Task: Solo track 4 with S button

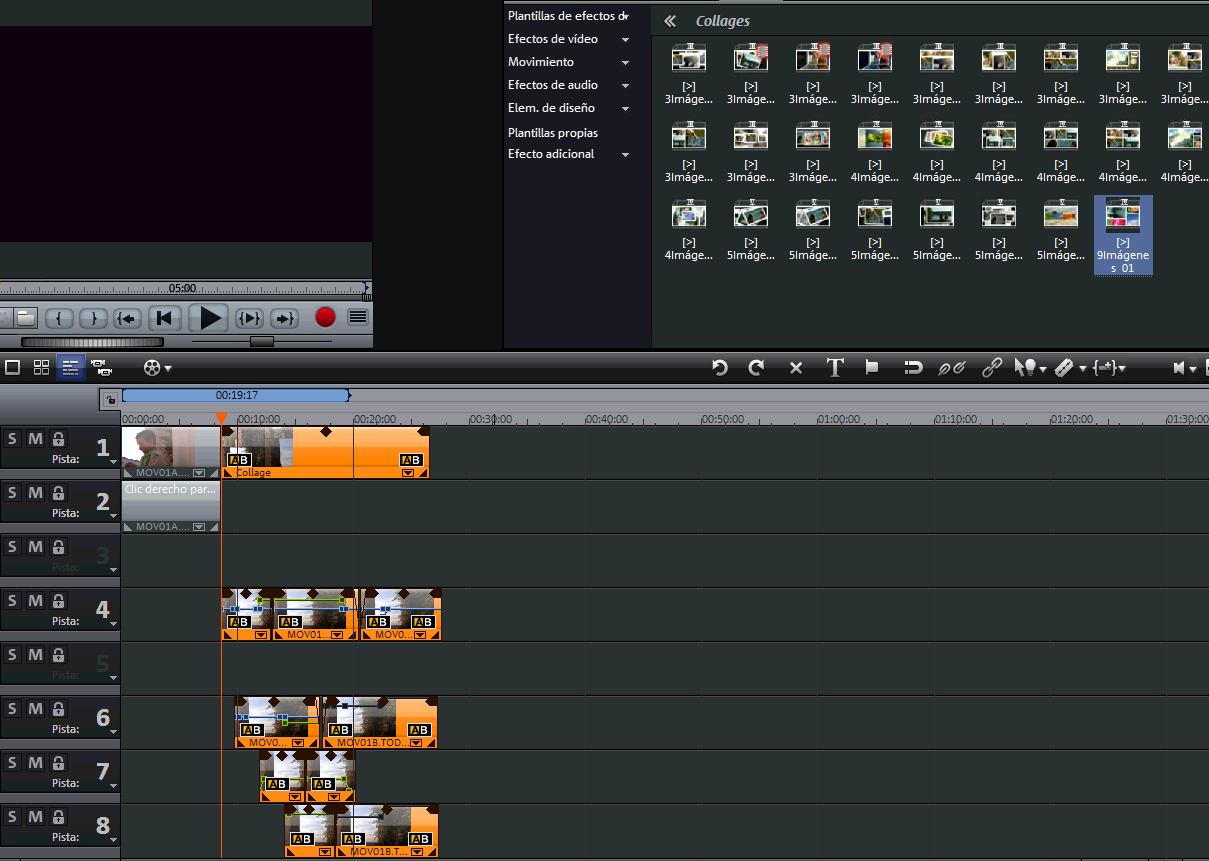Action: tap(12, 600)
